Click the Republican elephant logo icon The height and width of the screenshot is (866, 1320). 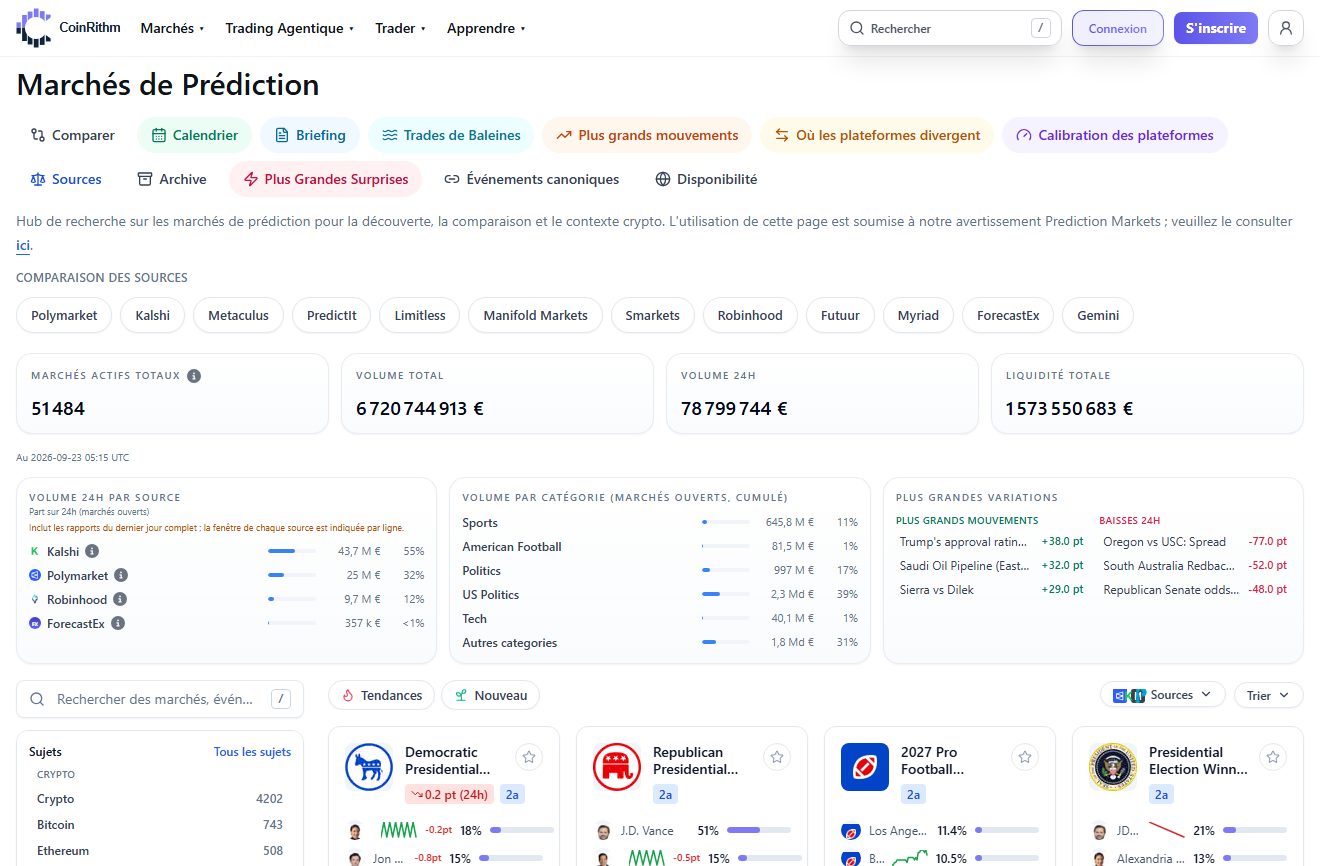(617, 767)
